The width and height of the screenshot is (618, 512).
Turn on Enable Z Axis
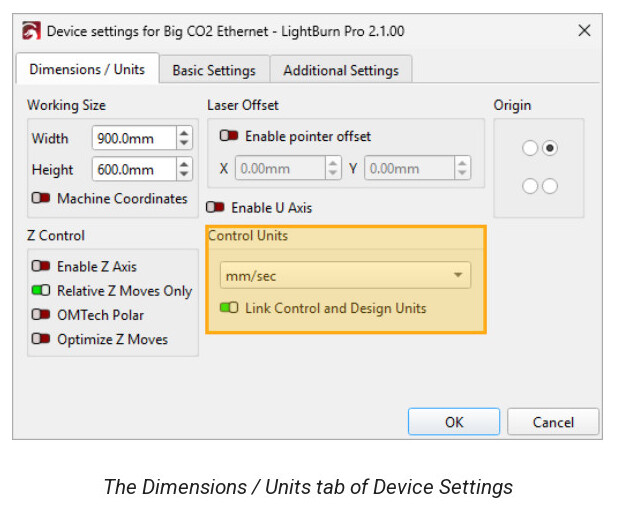(x=41, y=267)
